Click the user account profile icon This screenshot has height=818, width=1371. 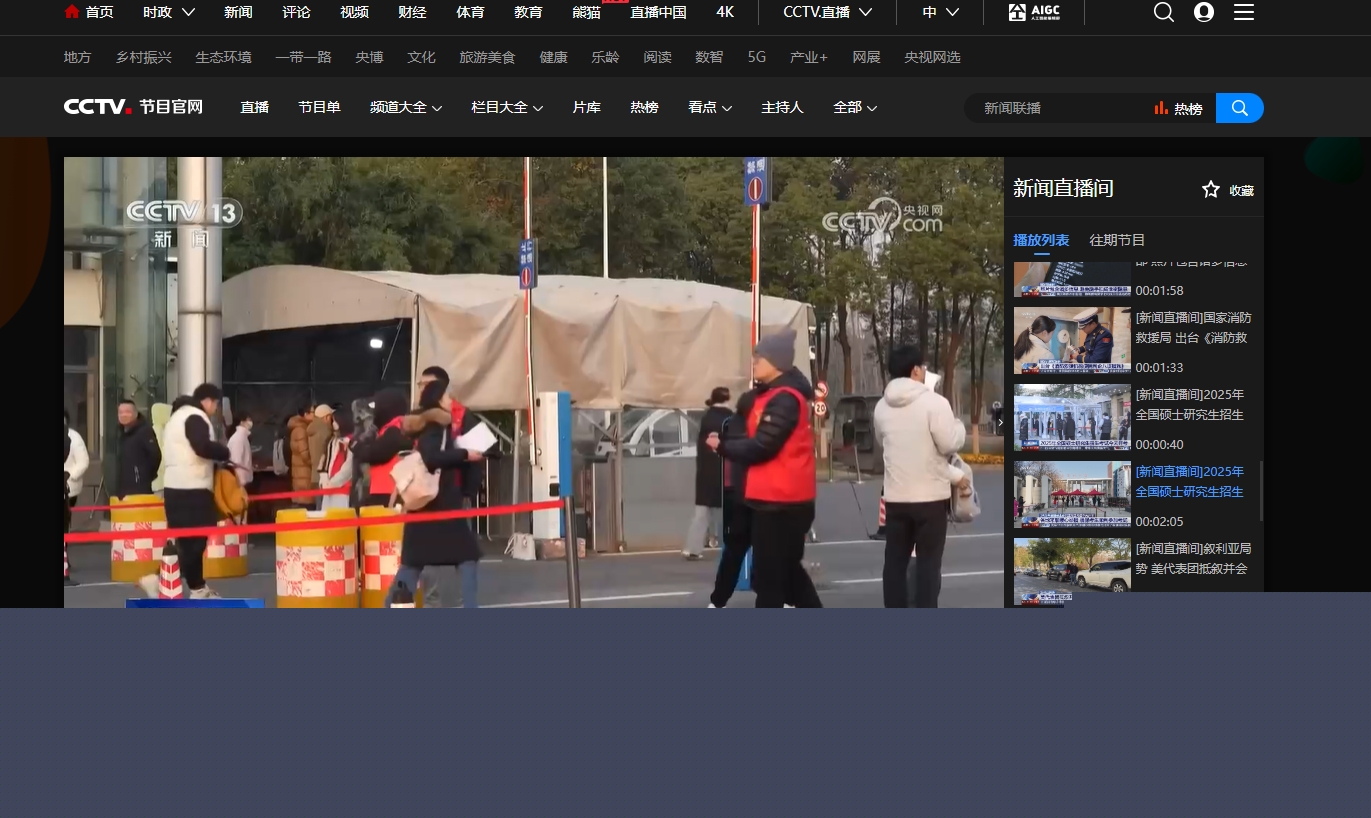(x=1204, y=12)
